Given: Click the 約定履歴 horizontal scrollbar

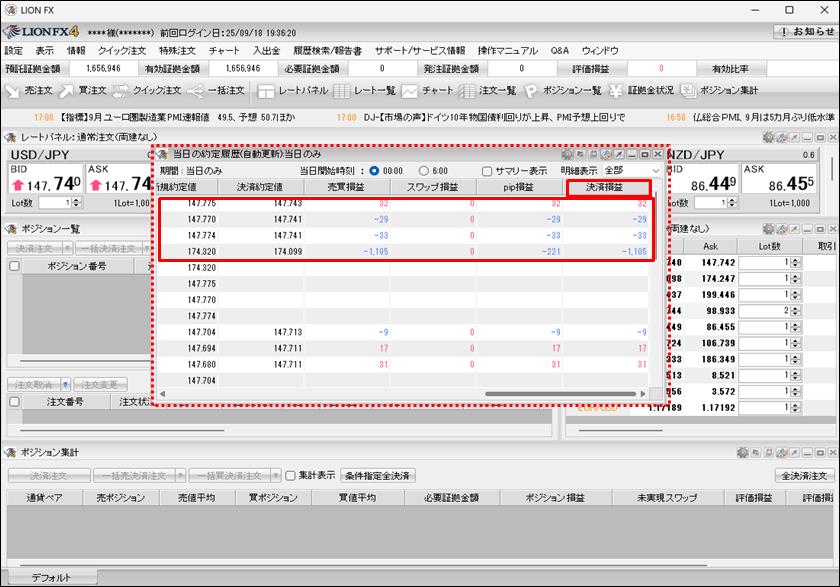Looking at the screenshot, I should point(540,394).
